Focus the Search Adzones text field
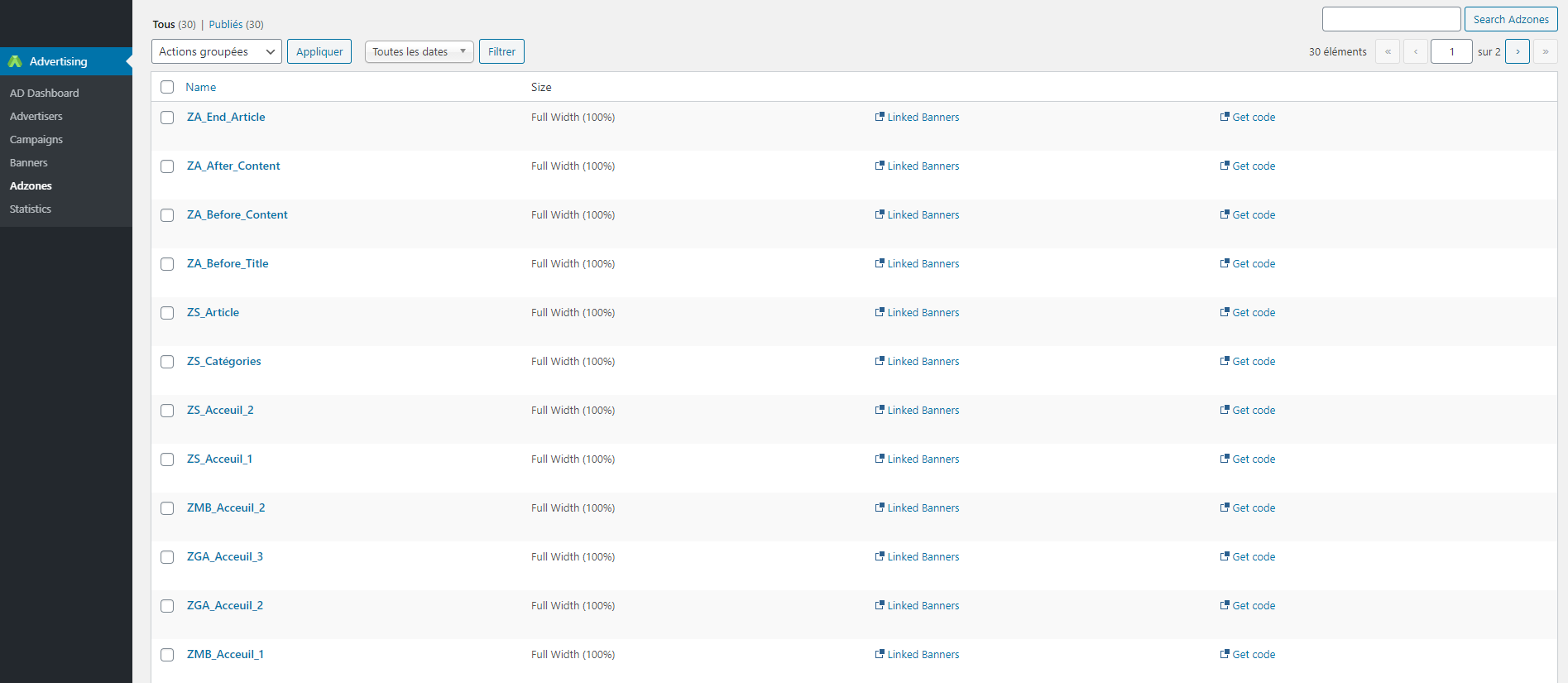This screenshot has height=683, width=1568. pos(1391,19)
